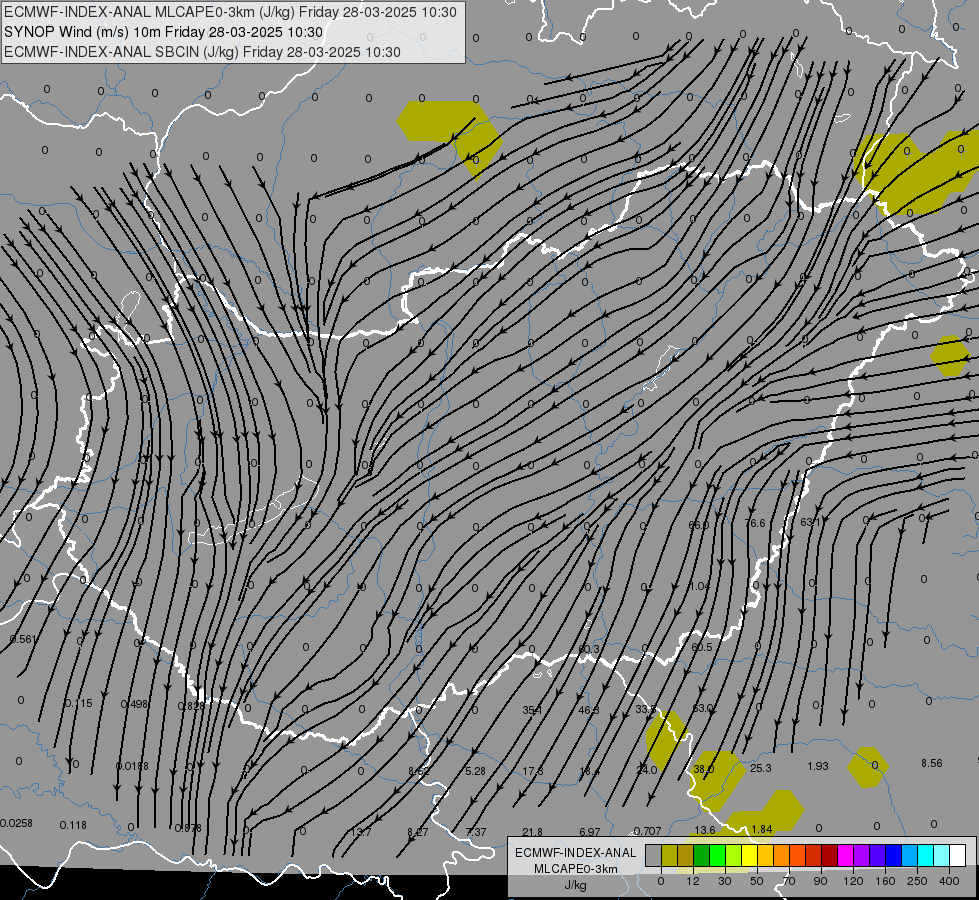Click the 46.8 grid value on map
The width and height of the screenshot is (979, 900).
(589, 710)
